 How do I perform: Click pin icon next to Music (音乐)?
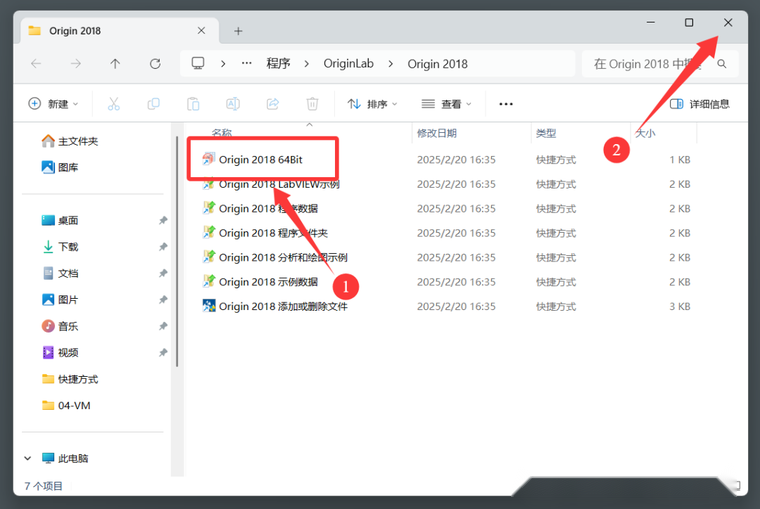point(163,326)
